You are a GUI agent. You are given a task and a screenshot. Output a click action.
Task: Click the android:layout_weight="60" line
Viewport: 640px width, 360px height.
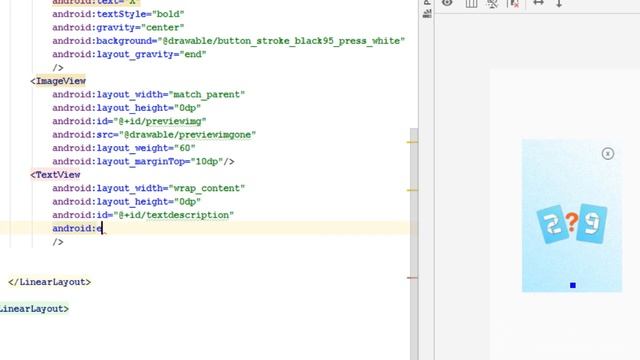click(124, 148)
